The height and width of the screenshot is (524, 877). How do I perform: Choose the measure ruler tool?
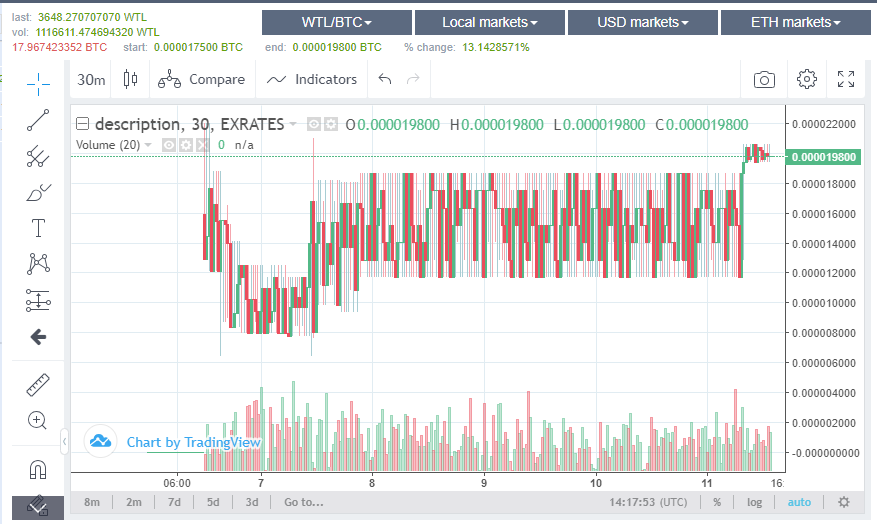38,384
